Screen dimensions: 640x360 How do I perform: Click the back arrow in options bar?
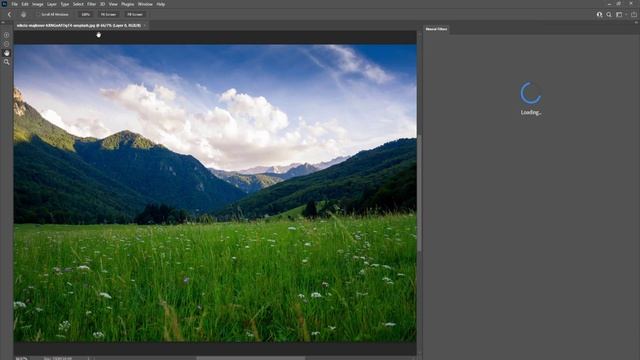9,14
